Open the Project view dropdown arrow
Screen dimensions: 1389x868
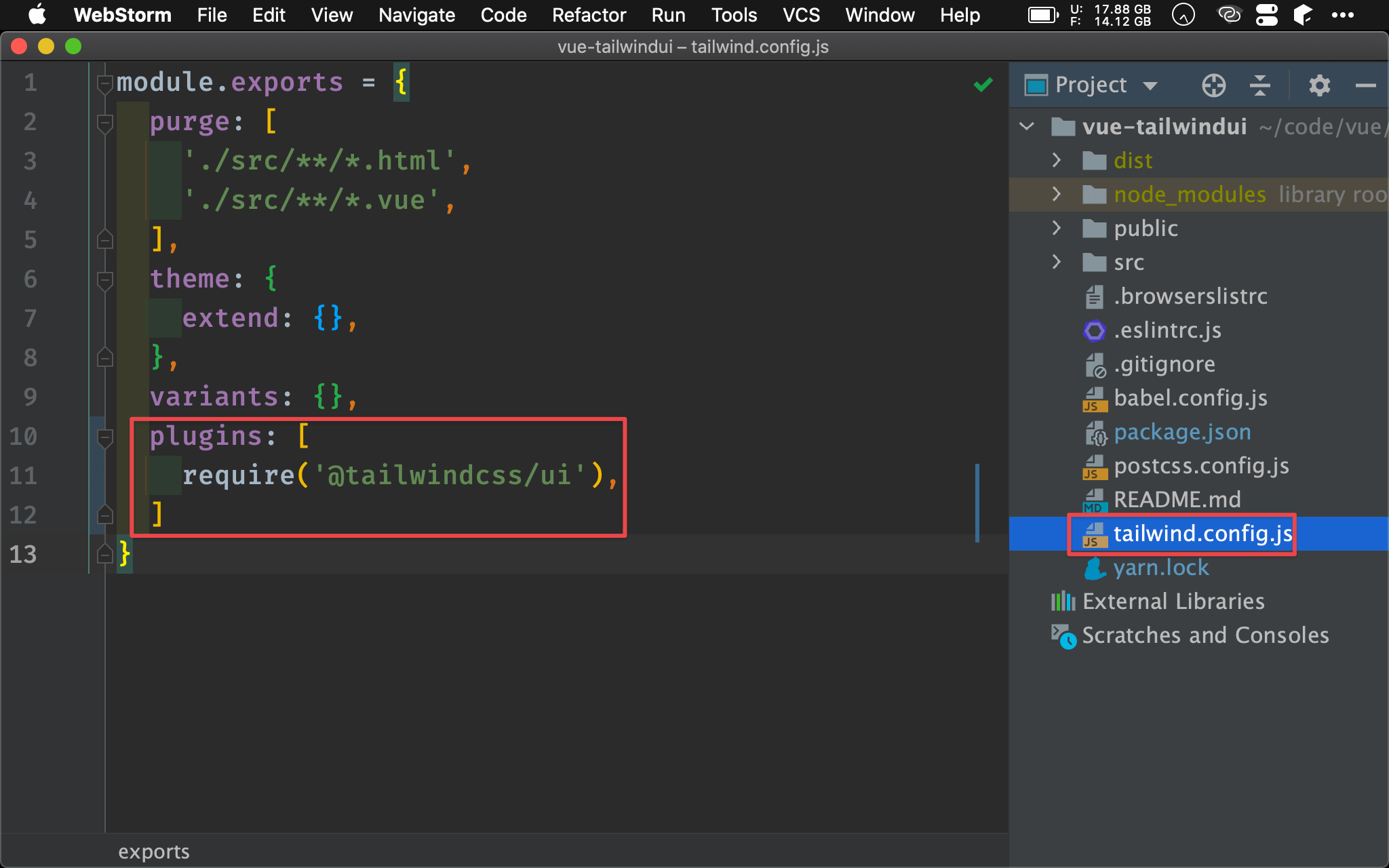click(1149, 86)
